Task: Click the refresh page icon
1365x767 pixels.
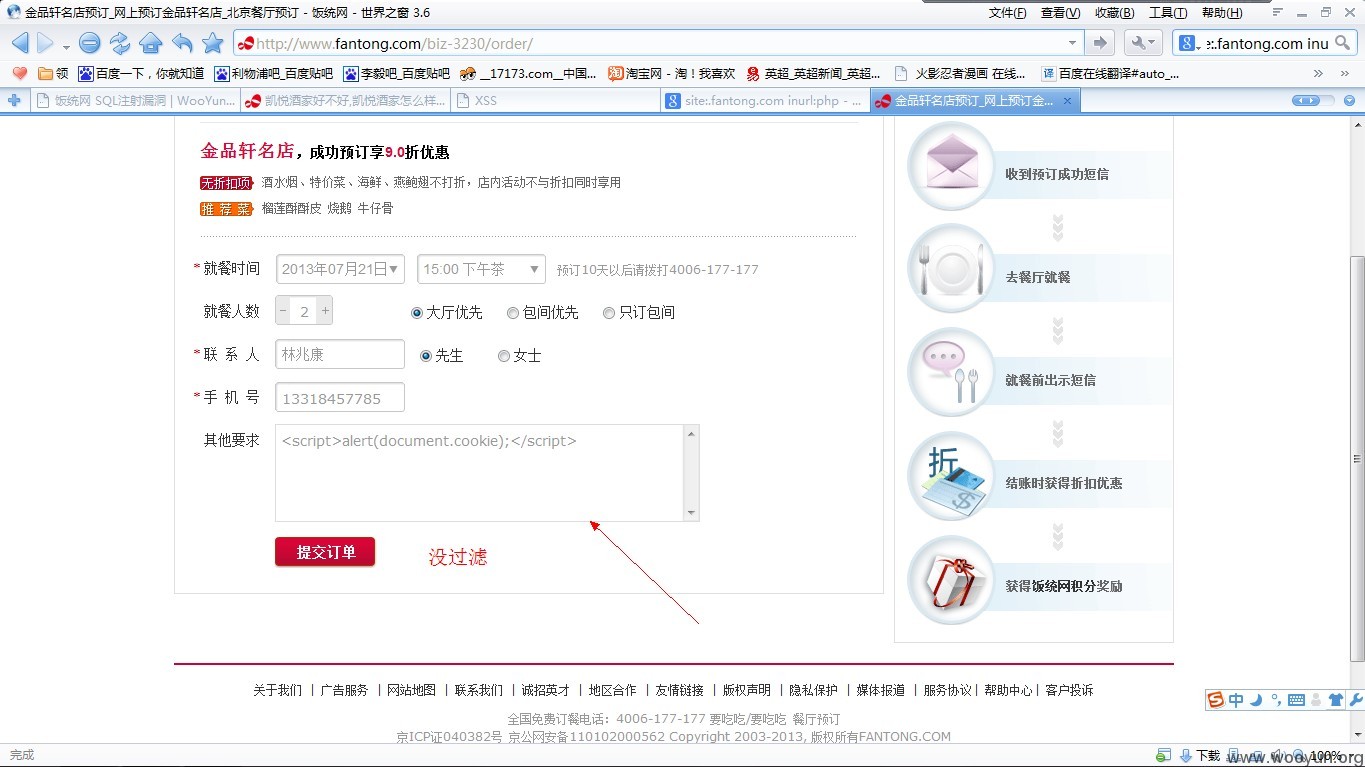Action: point(120,43)
